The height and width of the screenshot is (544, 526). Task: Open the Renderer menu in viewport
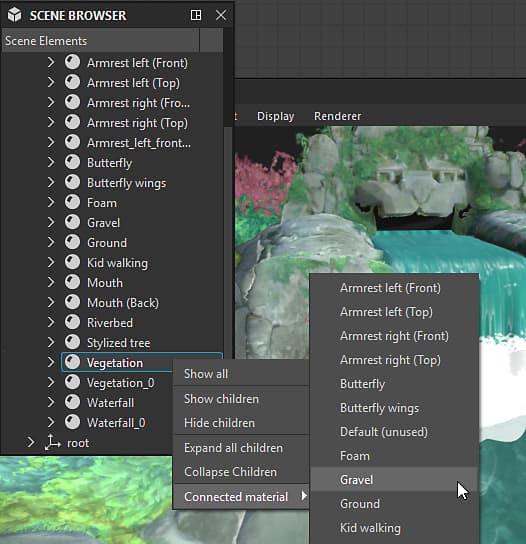tap(338, 116)
